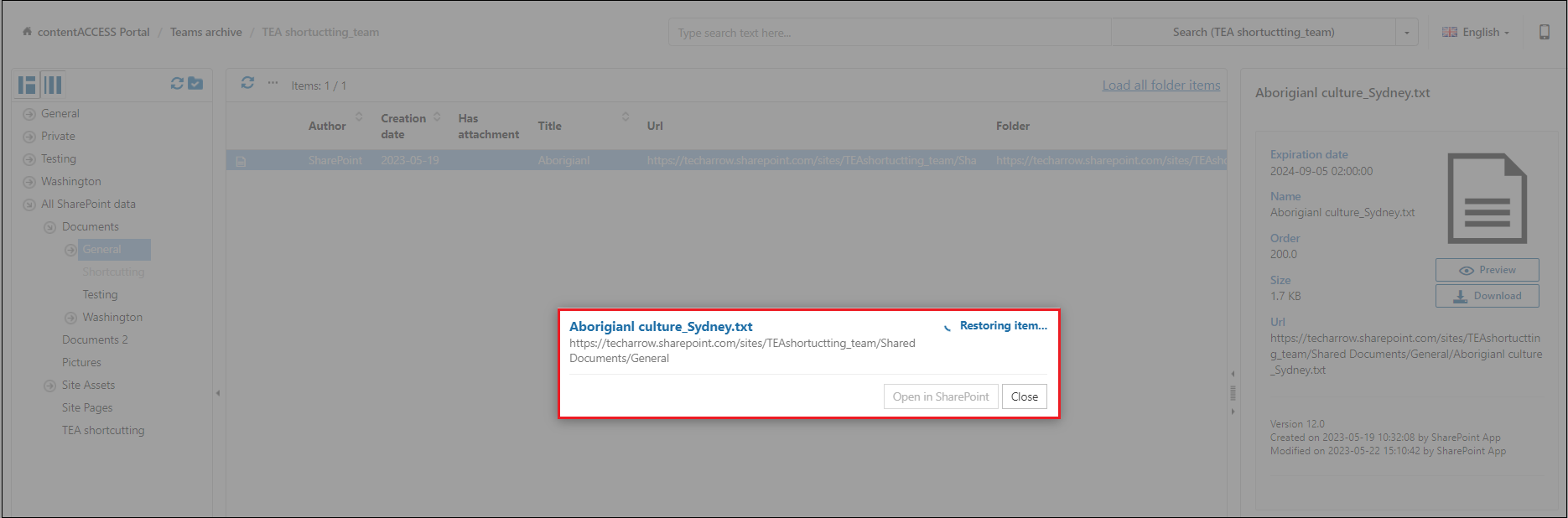Switch to the three-column layout view icon
This screenshot has width=1568, height=518.
53,85
